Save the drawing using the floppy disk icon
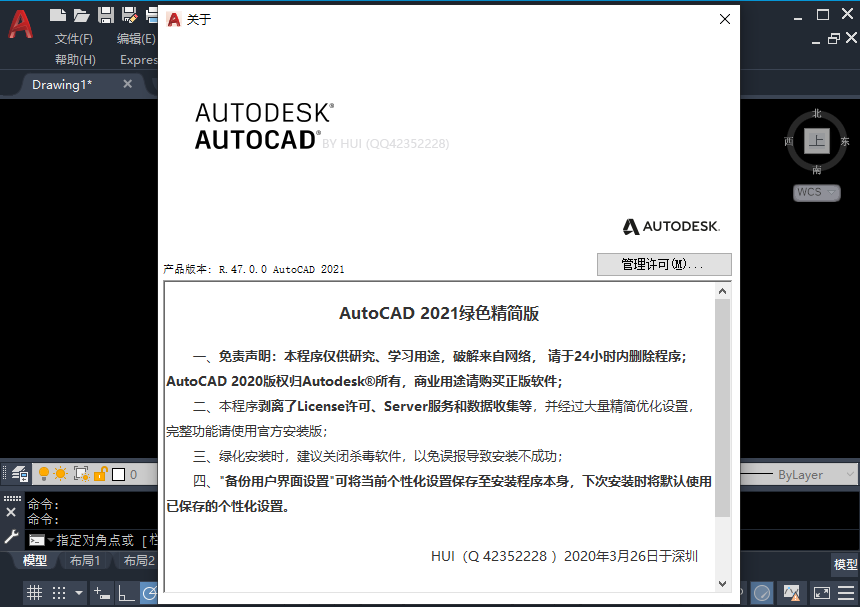This screenshot has height=607, width=860. tap(105, 15)
